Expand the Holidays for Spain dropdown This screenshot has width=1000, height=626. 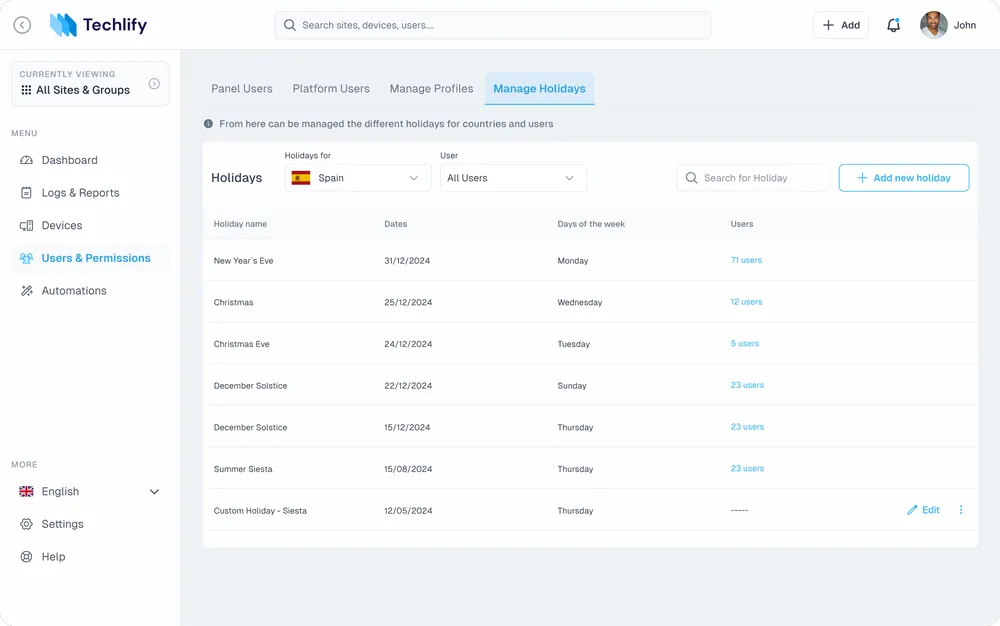coord(358,178)
